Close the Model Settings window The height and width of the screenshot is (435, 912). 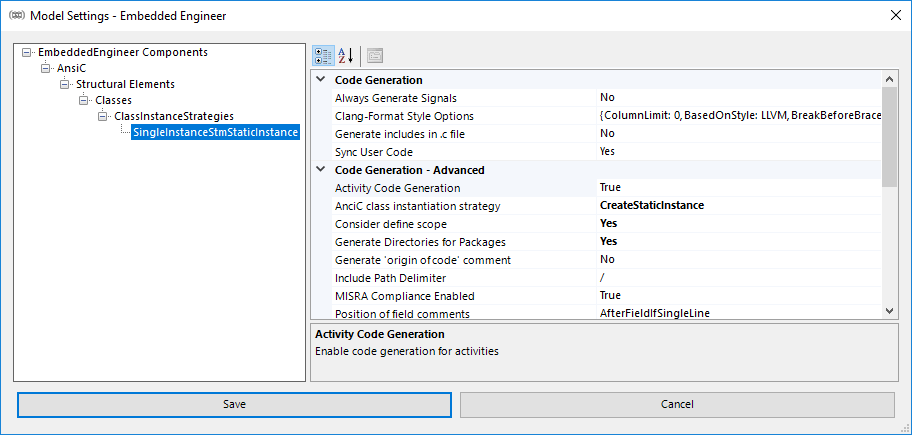896,16
